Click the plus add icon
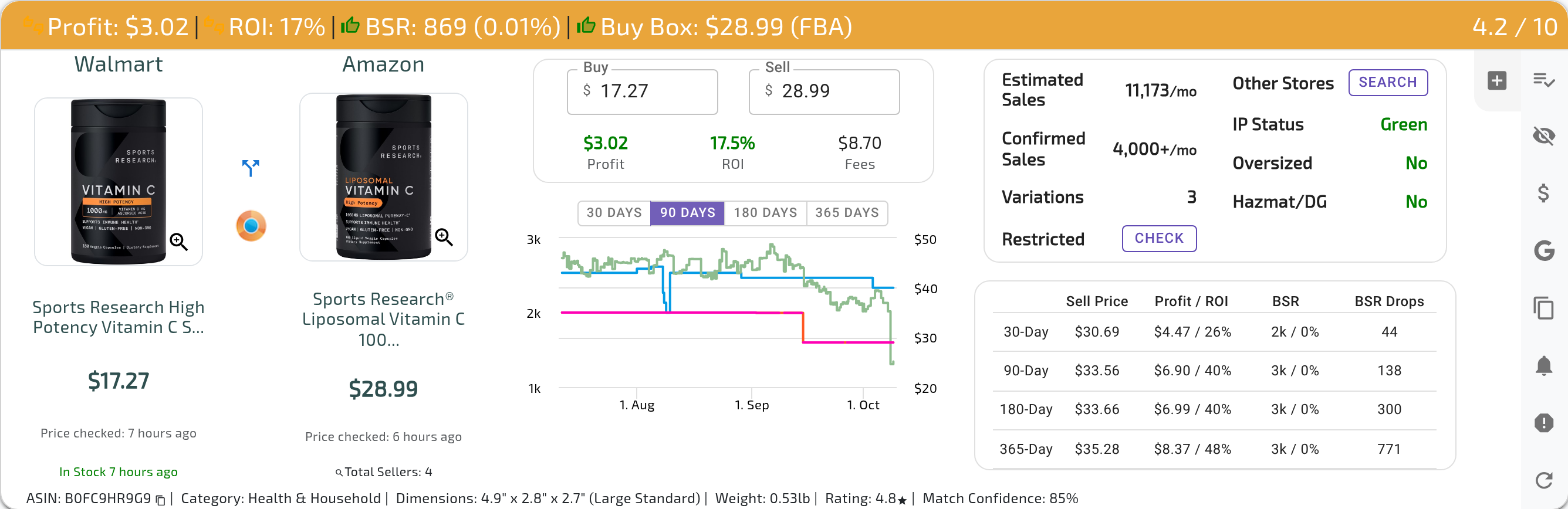This screenshot has height=509, width=1568. (x=1497, y=80)
